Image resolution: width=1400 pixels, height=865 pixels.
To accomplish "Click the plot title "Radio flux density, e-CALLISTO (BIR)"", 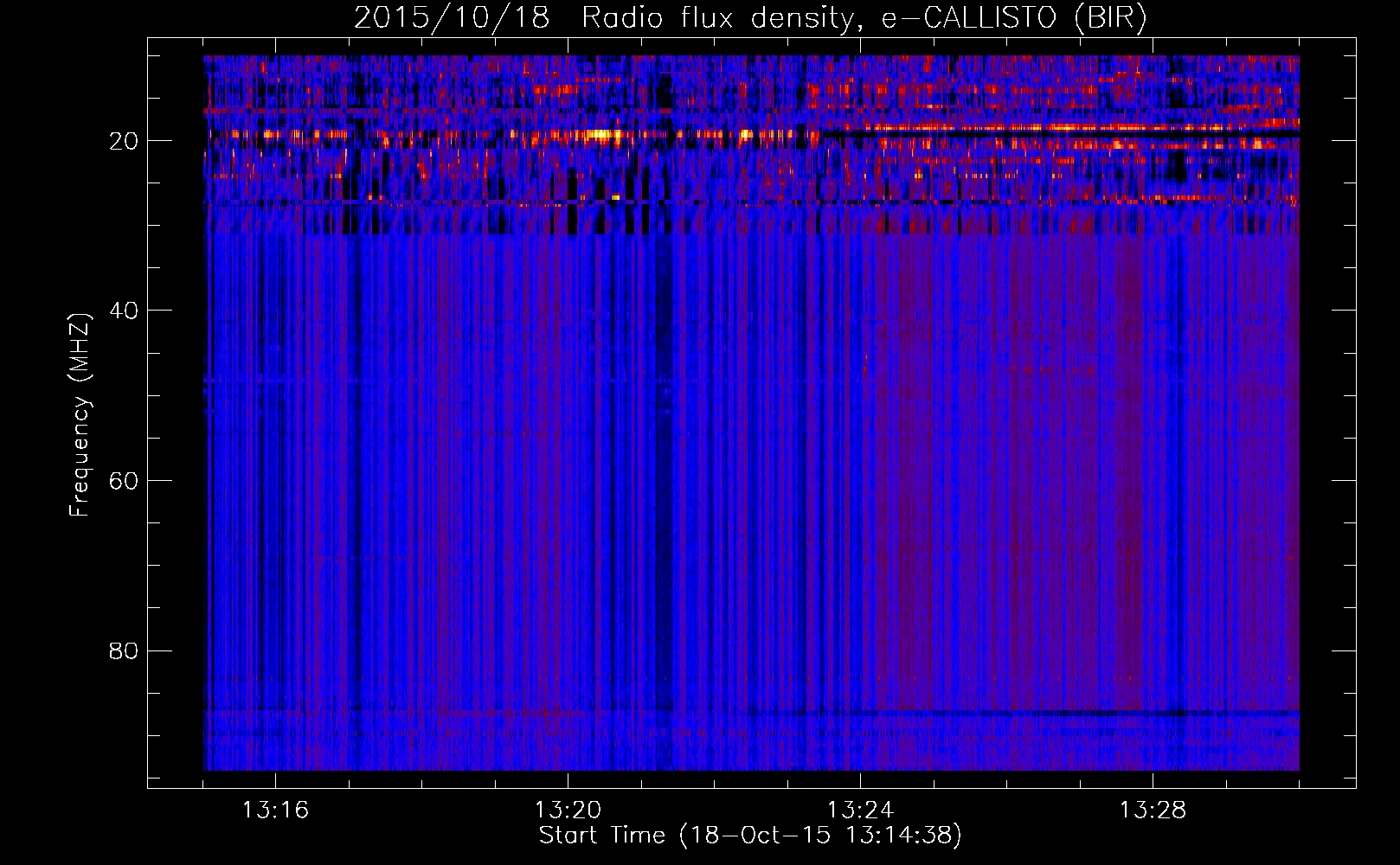I will [864, 18].
